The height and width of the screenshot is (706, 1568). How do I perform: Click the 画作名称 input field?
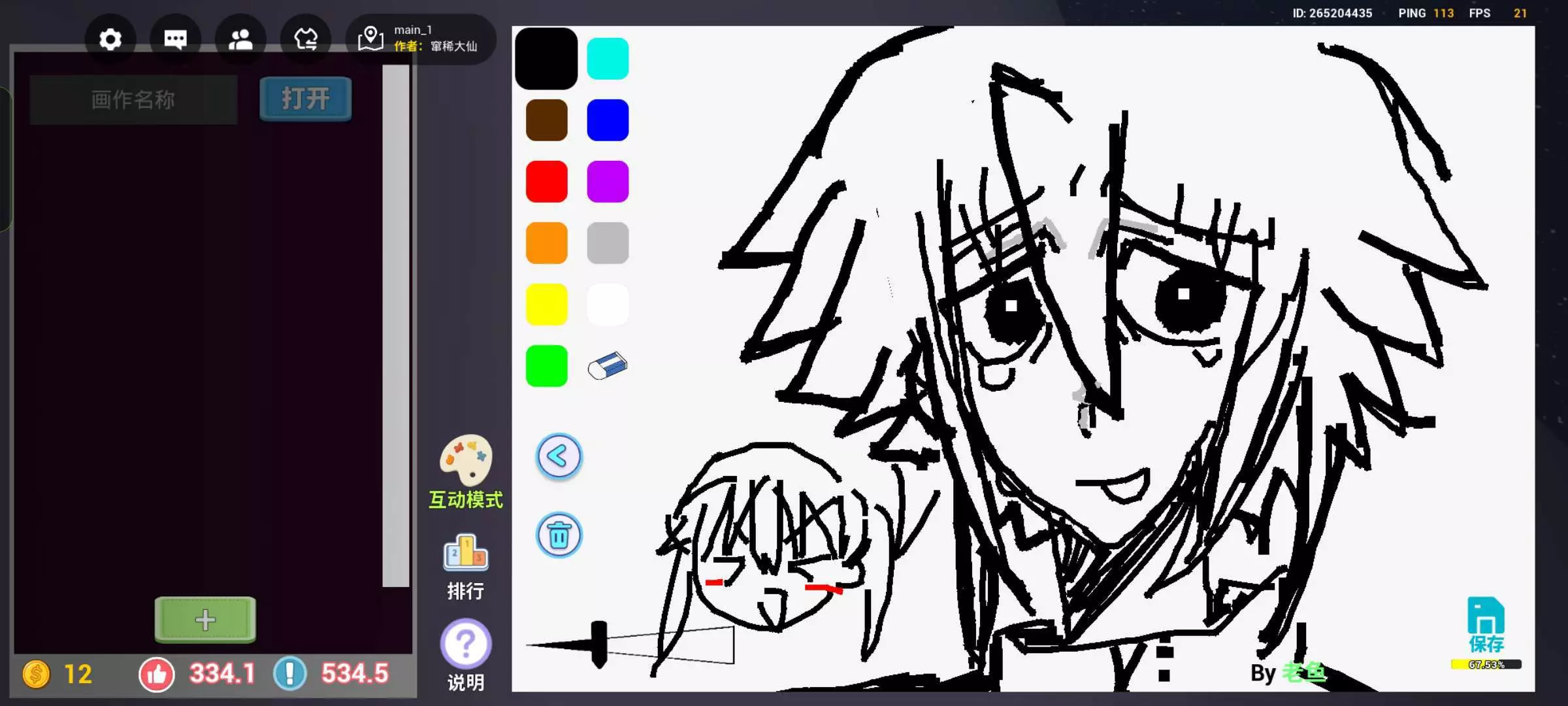click(x=133, y=100)
